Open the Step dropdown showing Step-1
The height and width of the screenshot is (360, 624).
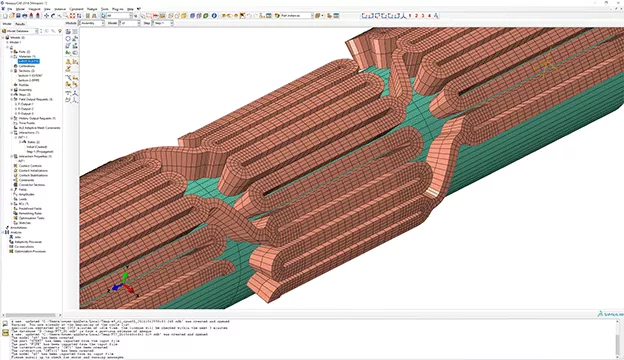(x=163, y=23)
